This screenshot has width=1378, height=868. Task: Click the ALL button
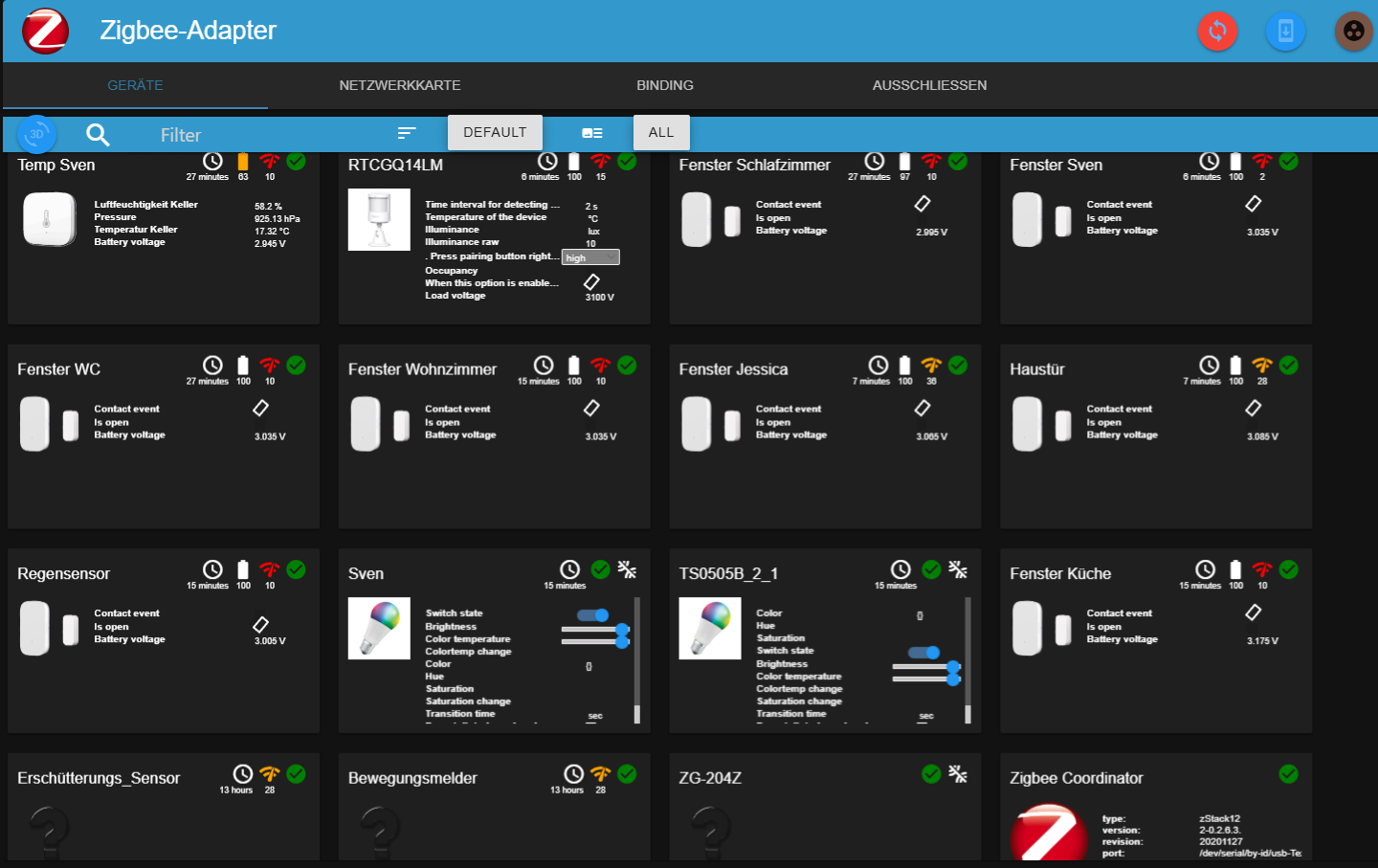coord(661,132)
